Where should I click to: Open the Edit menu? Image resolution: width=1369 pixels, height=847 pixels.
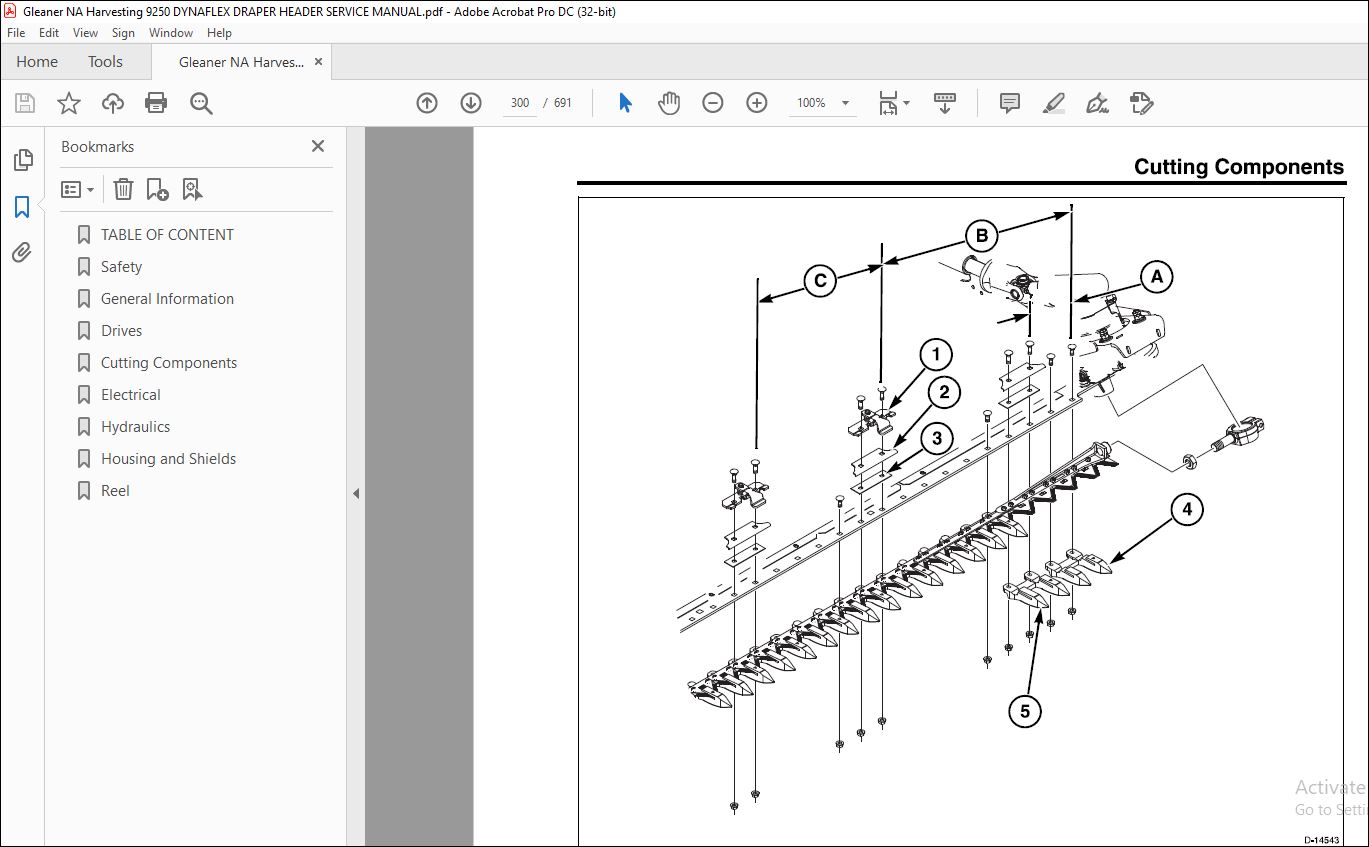49,33
